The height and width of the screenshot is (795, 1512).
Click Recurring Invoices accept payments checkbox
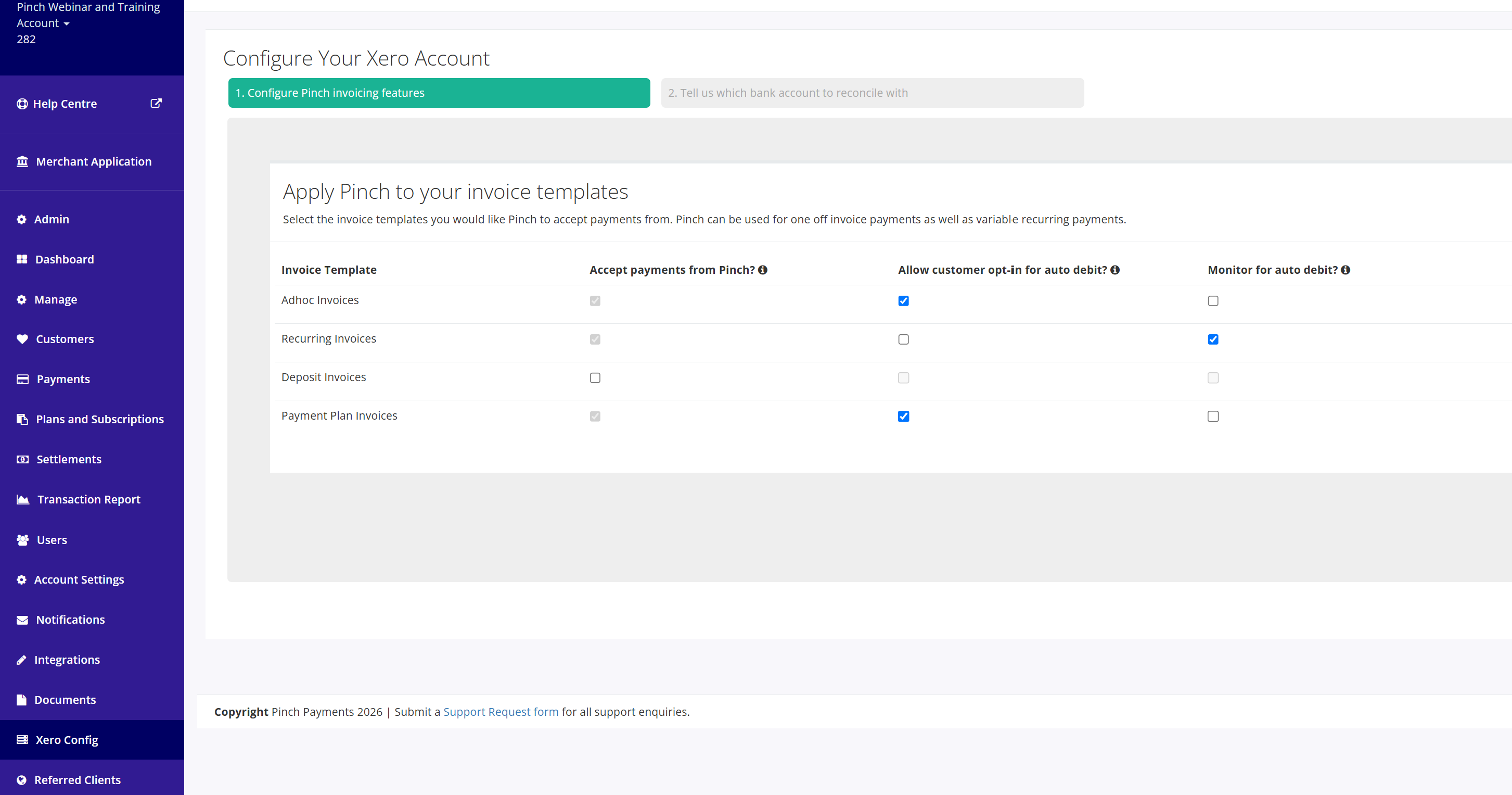595,340
